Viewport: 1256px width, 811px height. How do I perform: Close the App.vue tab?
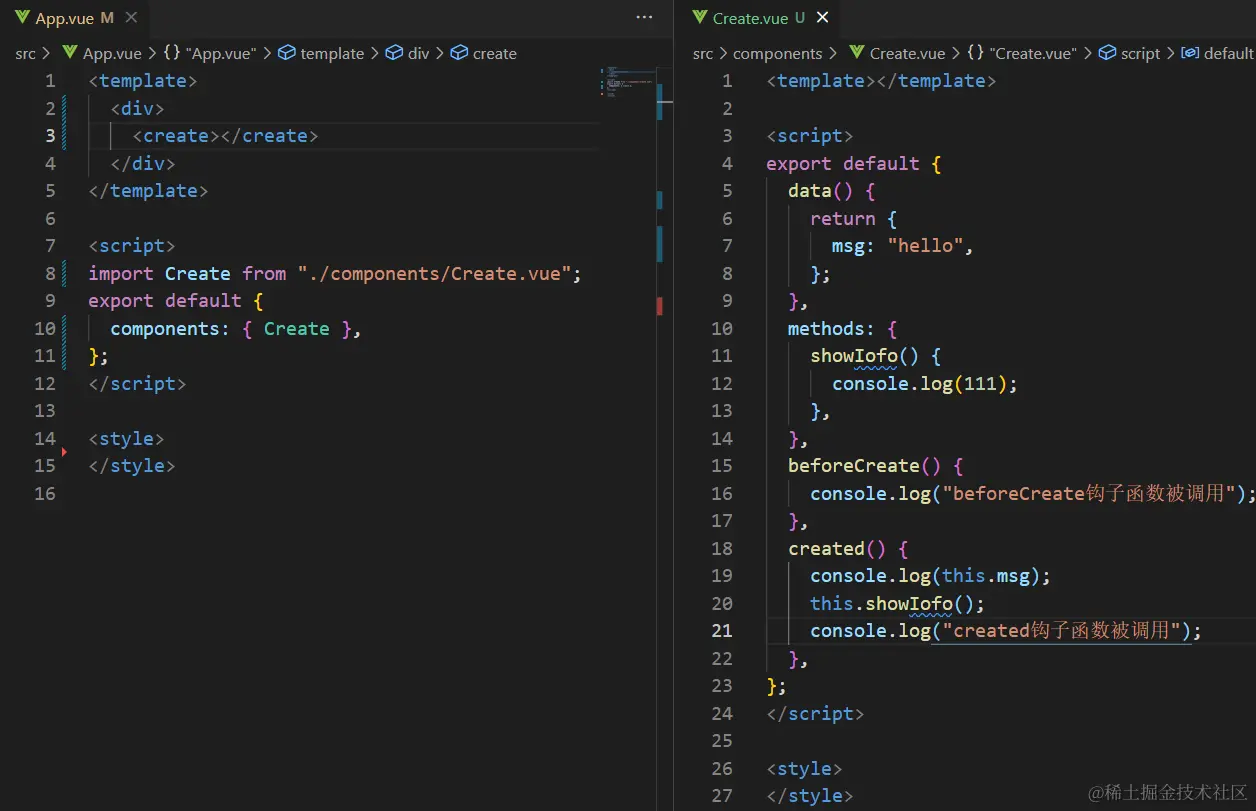click(132, 18)
